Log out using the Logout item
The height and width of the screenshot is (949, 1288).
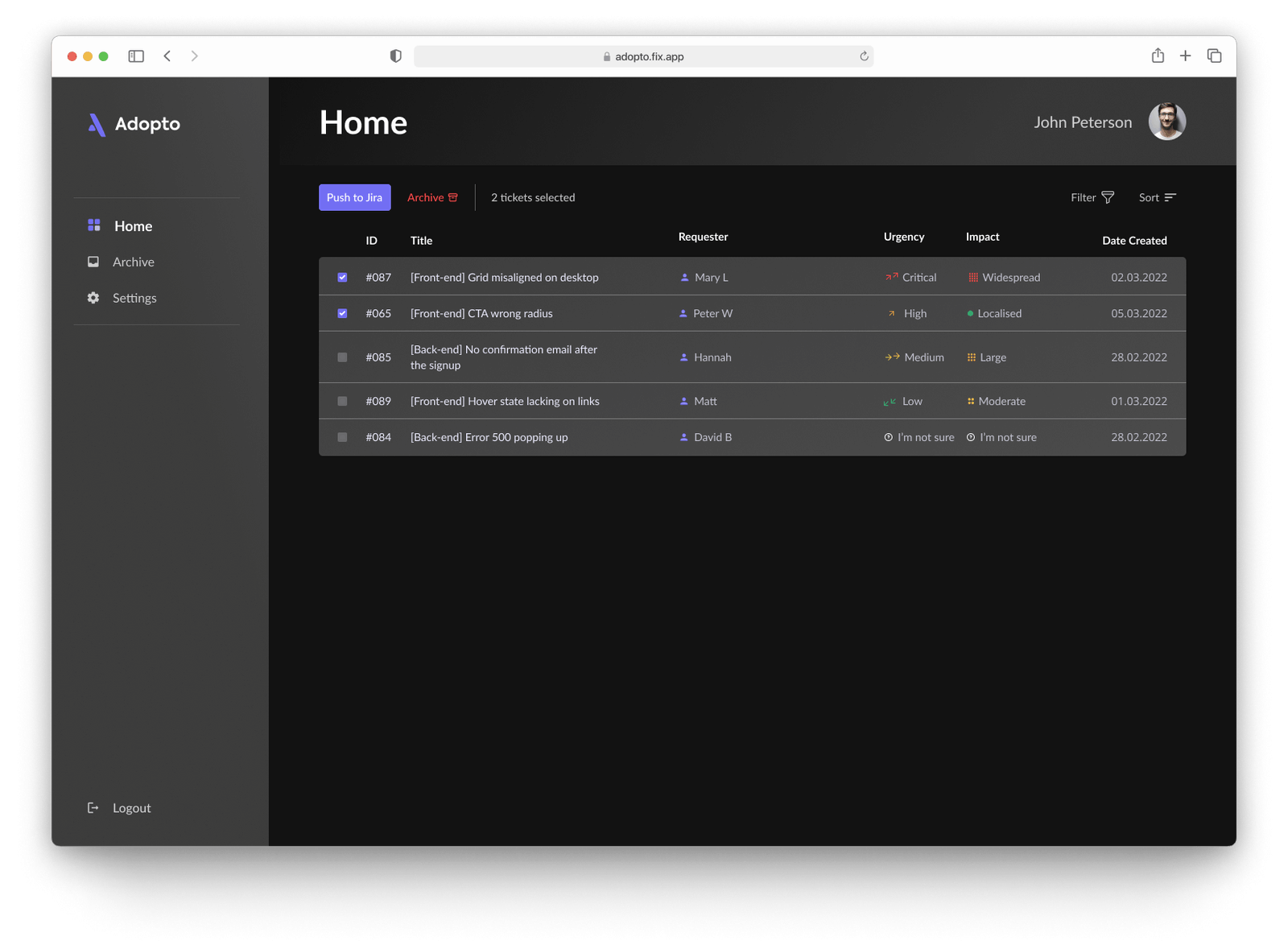tap(119, 807)
